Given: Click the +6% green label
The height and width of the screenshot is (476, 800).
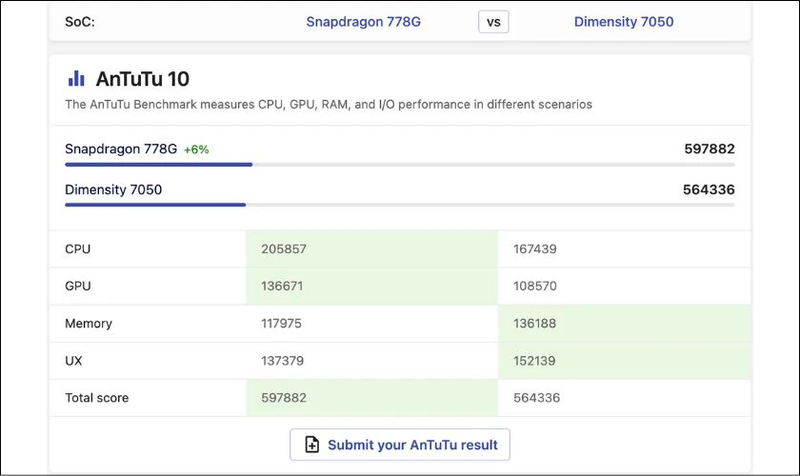Looking at the screenshot, I should [196, 149].
